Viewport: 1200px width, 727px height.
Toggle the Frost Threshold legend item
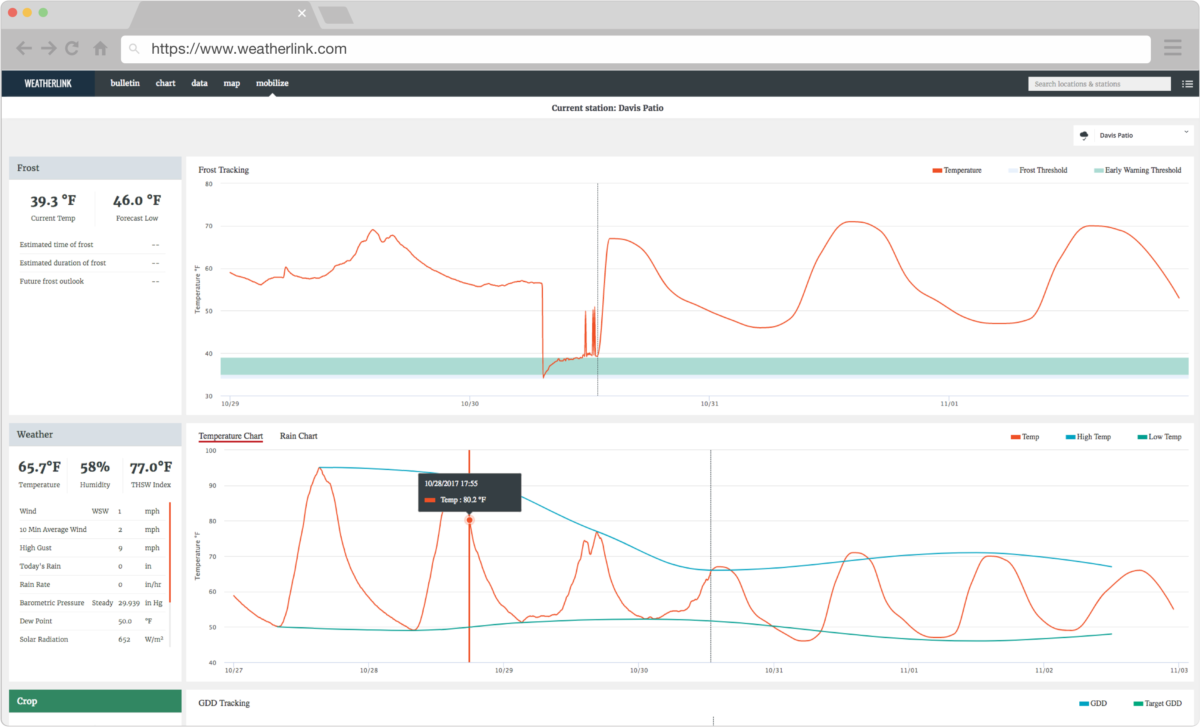click(x=1038, y=170)
